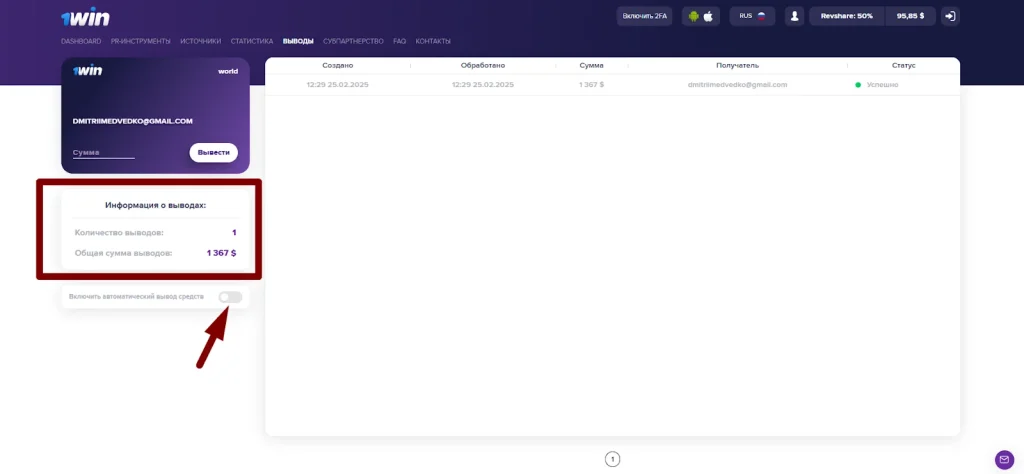Click the Включить 2FA button
1024x474 pixels.
pyautogui.click(x=645, y=16)
